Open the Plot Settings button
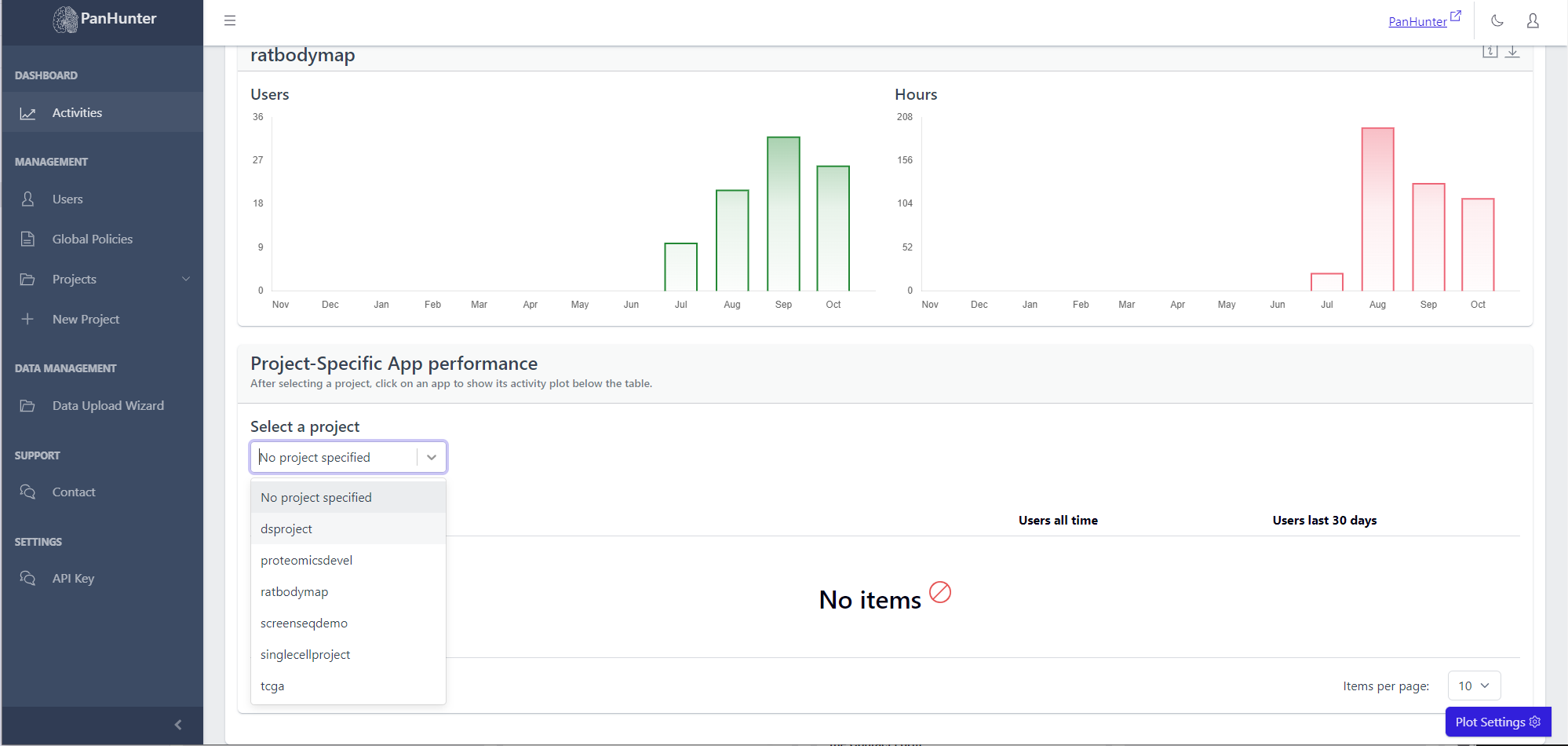This screenshot has height=746, width=1568. click(1497, 722)
